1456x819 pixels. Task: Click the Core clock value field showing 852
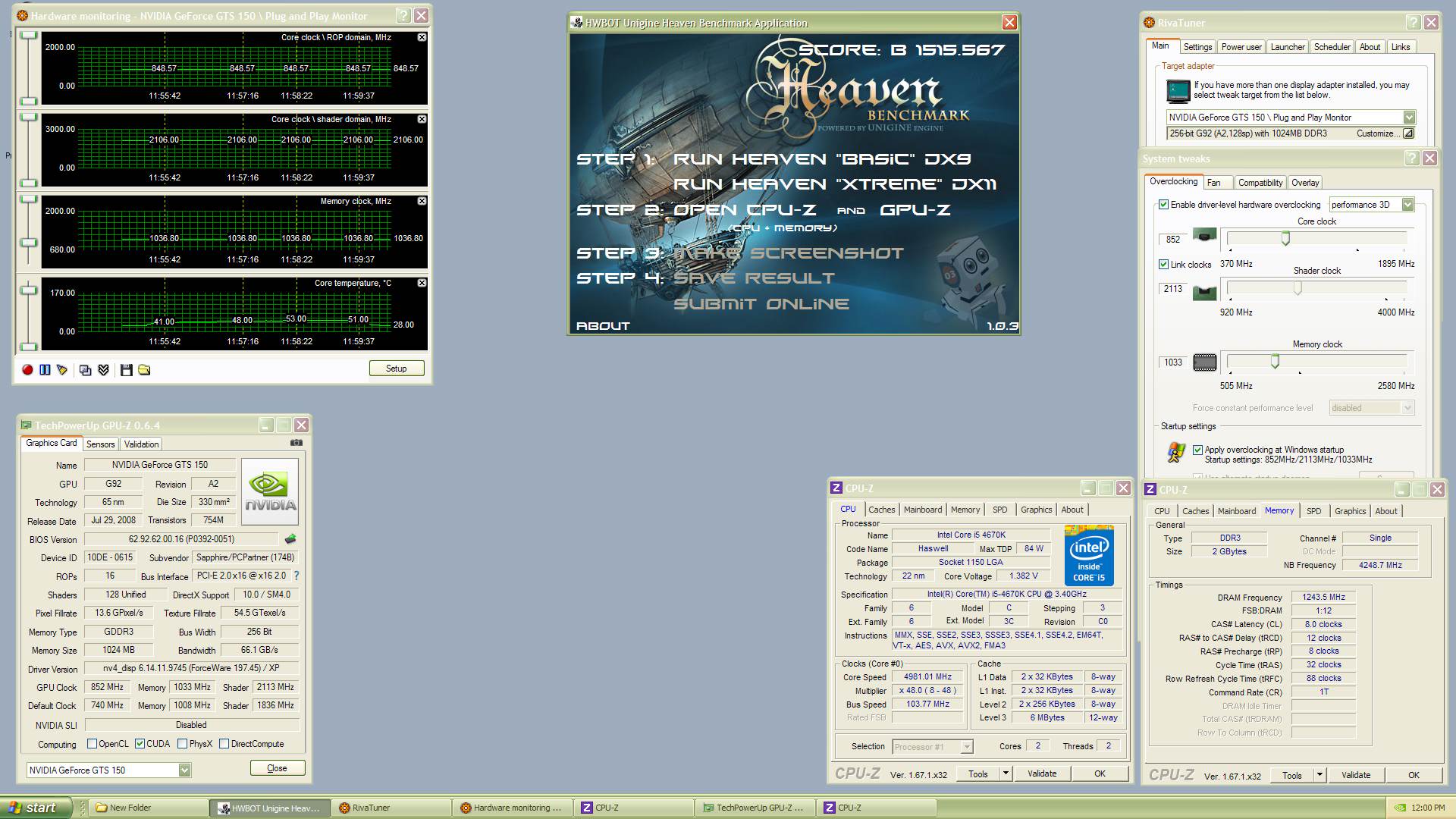point(1172,240)
